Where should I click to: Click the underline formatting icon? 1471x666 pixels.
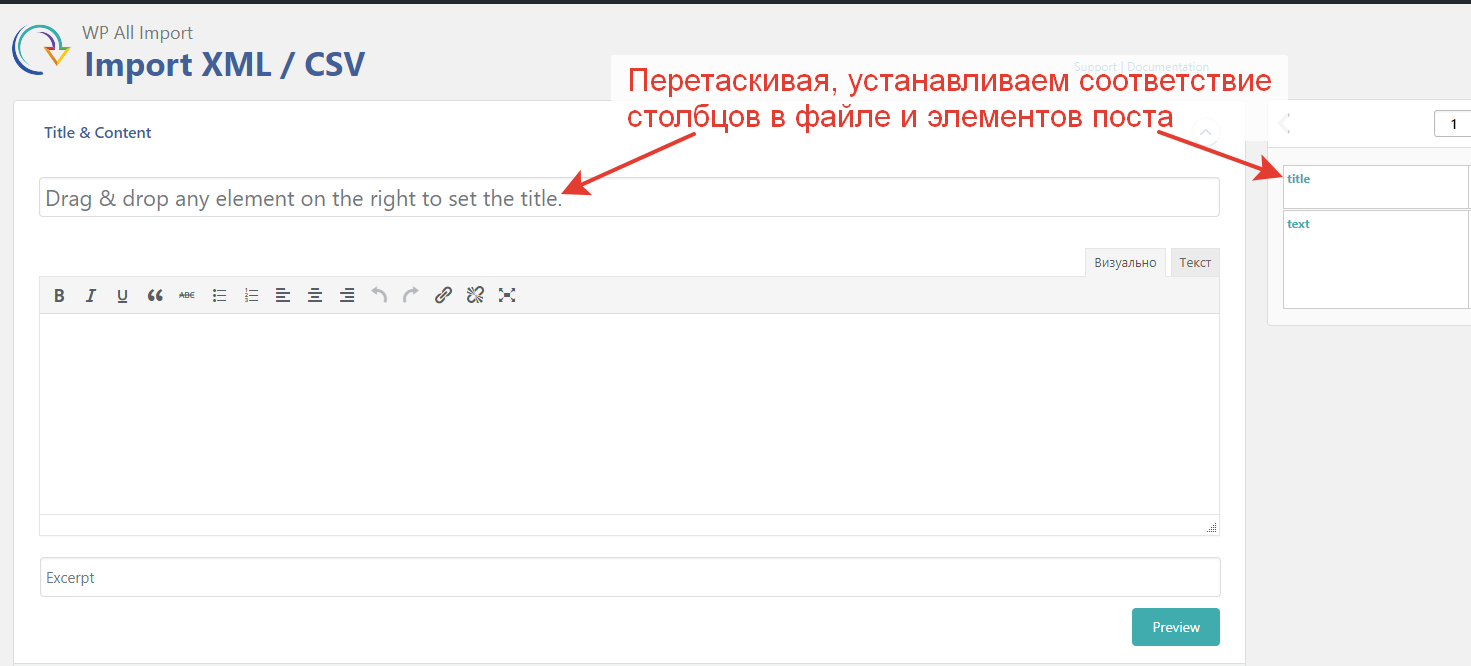[122, 295]
